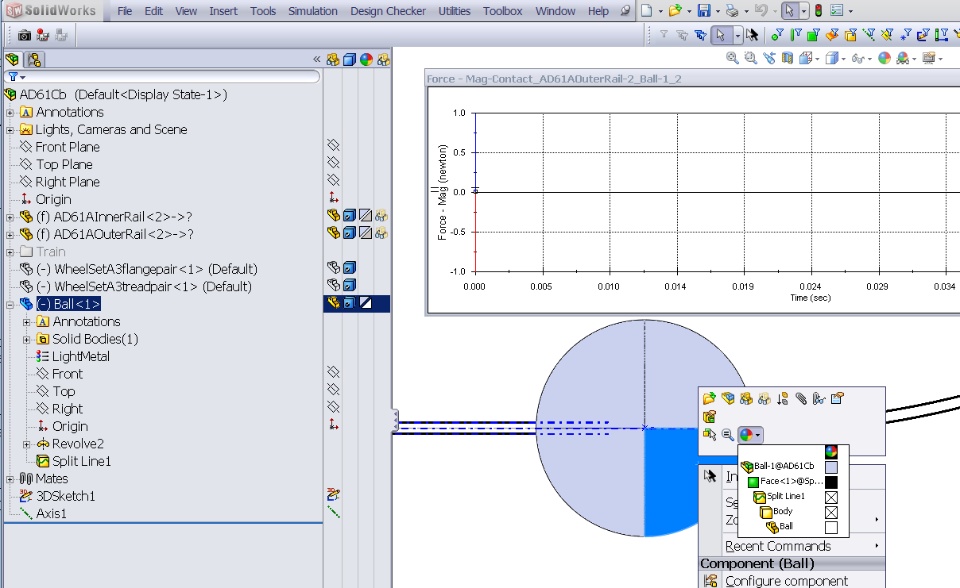Expand Lights, Cameras and Scene node
Screen dimensions: 960x588
tap(10, 130)
